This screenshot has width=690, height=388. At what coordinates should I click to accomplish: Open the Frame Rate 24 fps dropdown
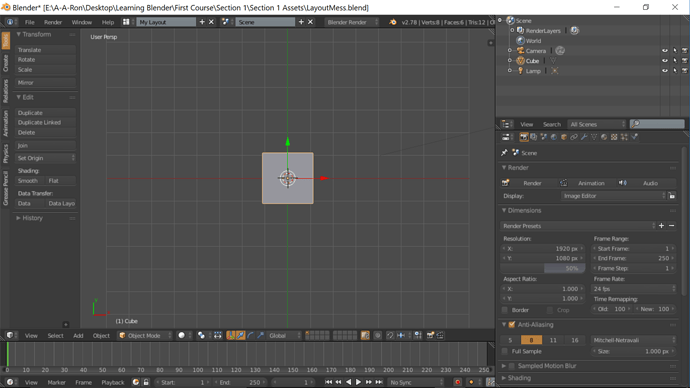click(634, 289)
